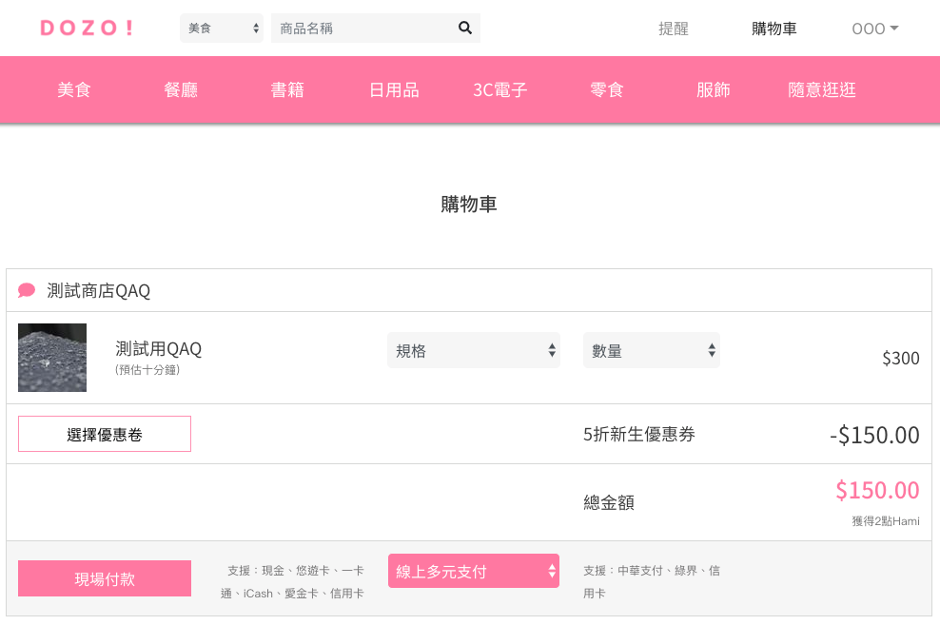The height and width of the screenshot is (625, 941).
Task: Expand the 規格 specification dropdown
Action: click(474, 351)
